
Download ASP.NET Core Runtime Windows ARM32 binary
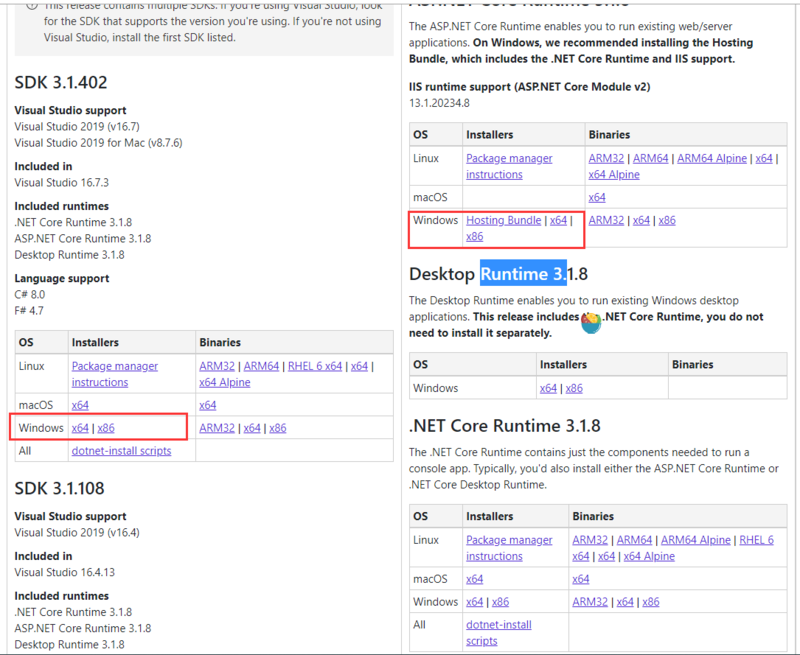[606, 221]
